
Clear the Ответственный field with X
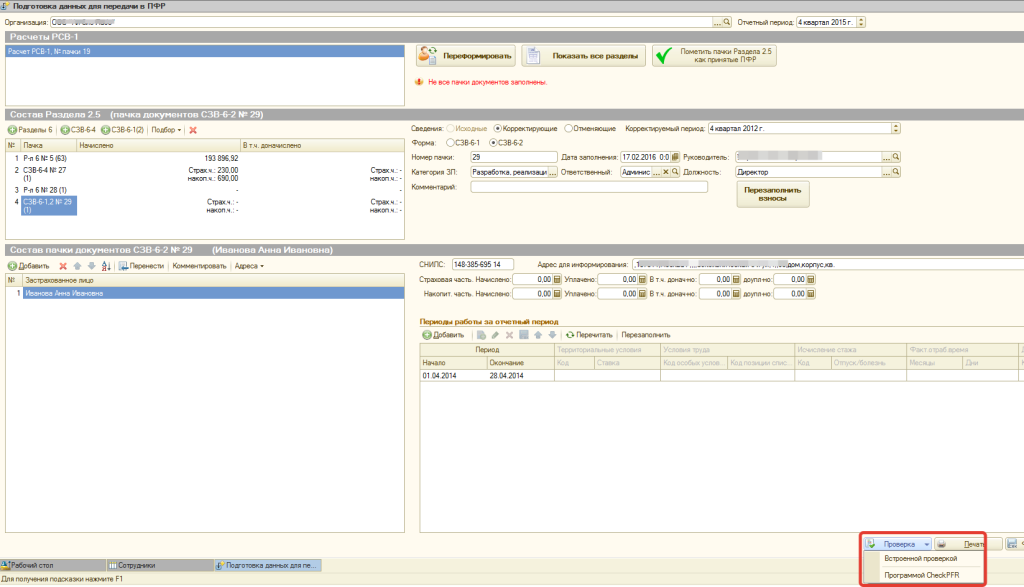click(665, 172)
